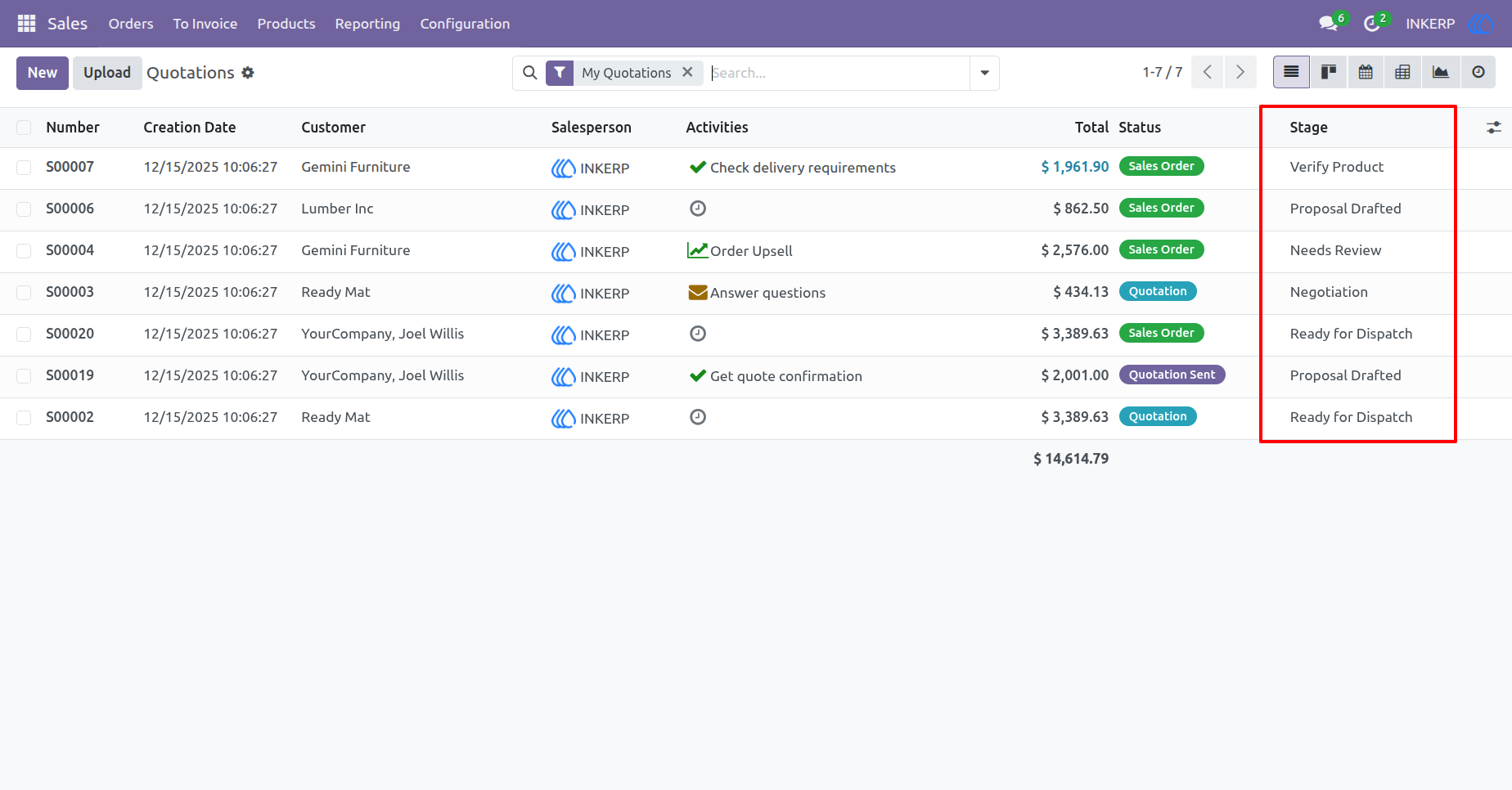Select the checkbox for order S00007
The height and width of the screenshot is (790, 1512).
24,168
